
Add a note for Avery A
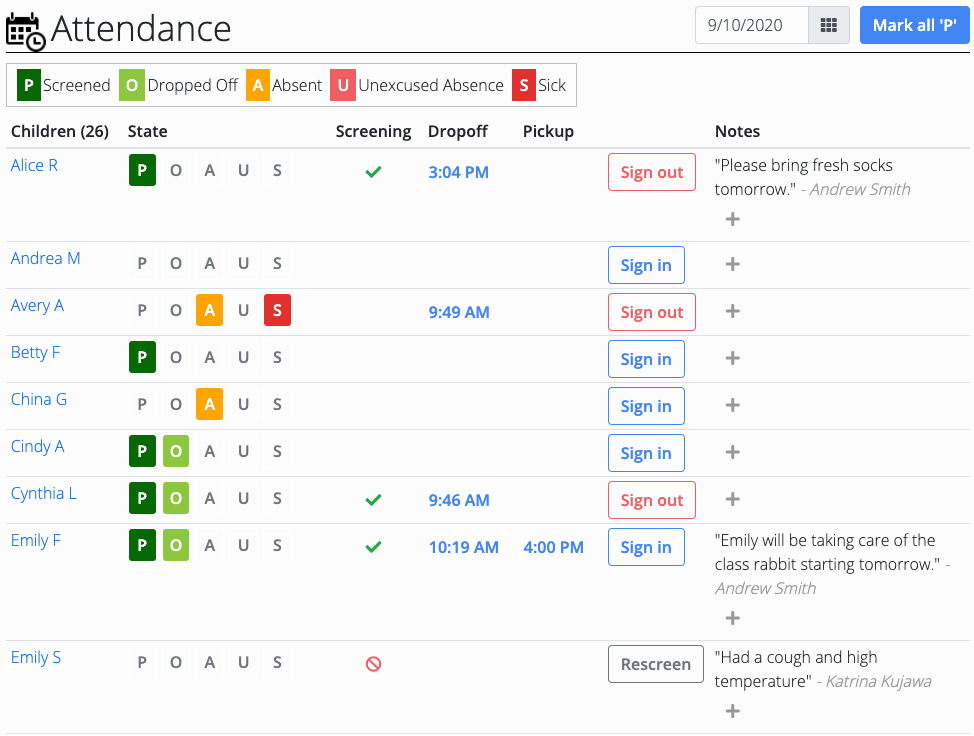click(x=732, y=311)
